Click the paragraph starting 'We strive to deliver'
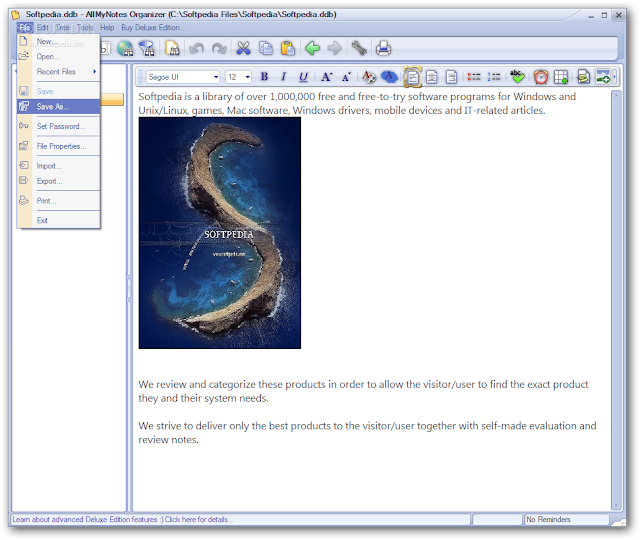 tap(367, 433)
